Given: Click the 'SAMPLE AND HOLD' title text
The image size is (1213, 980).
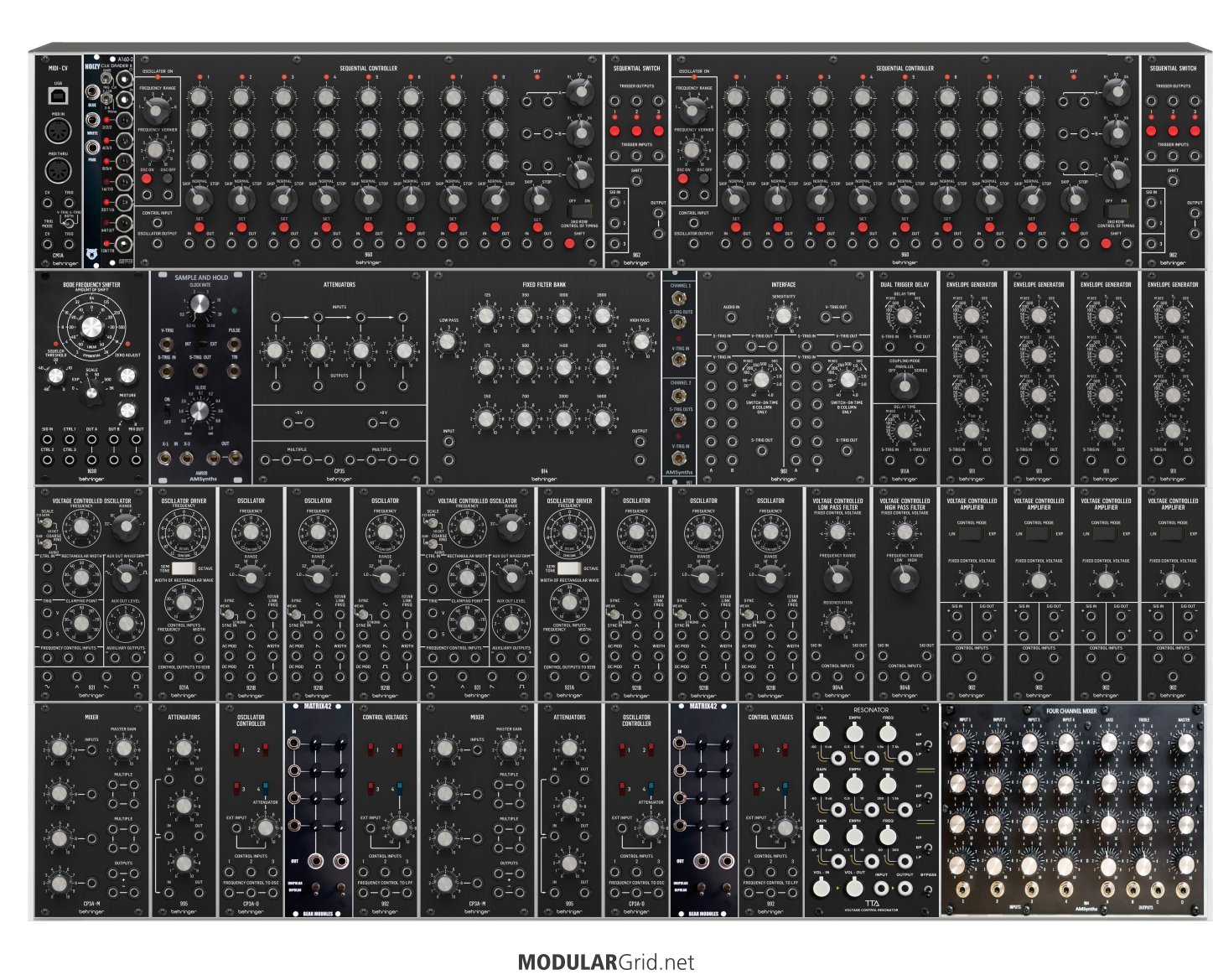Looking at the screenshot, I should pyautogui.click(x=200, y=277).
